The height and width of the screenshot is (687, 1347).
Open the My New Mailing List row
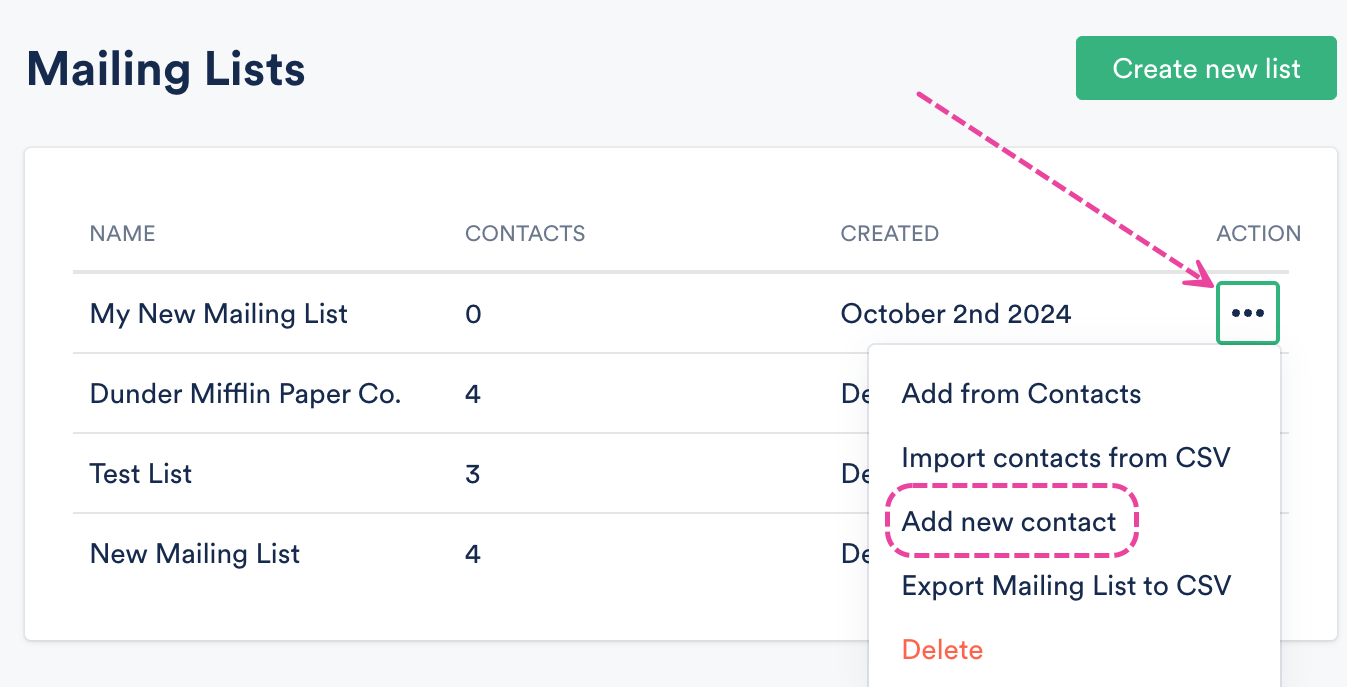[218, 314]
